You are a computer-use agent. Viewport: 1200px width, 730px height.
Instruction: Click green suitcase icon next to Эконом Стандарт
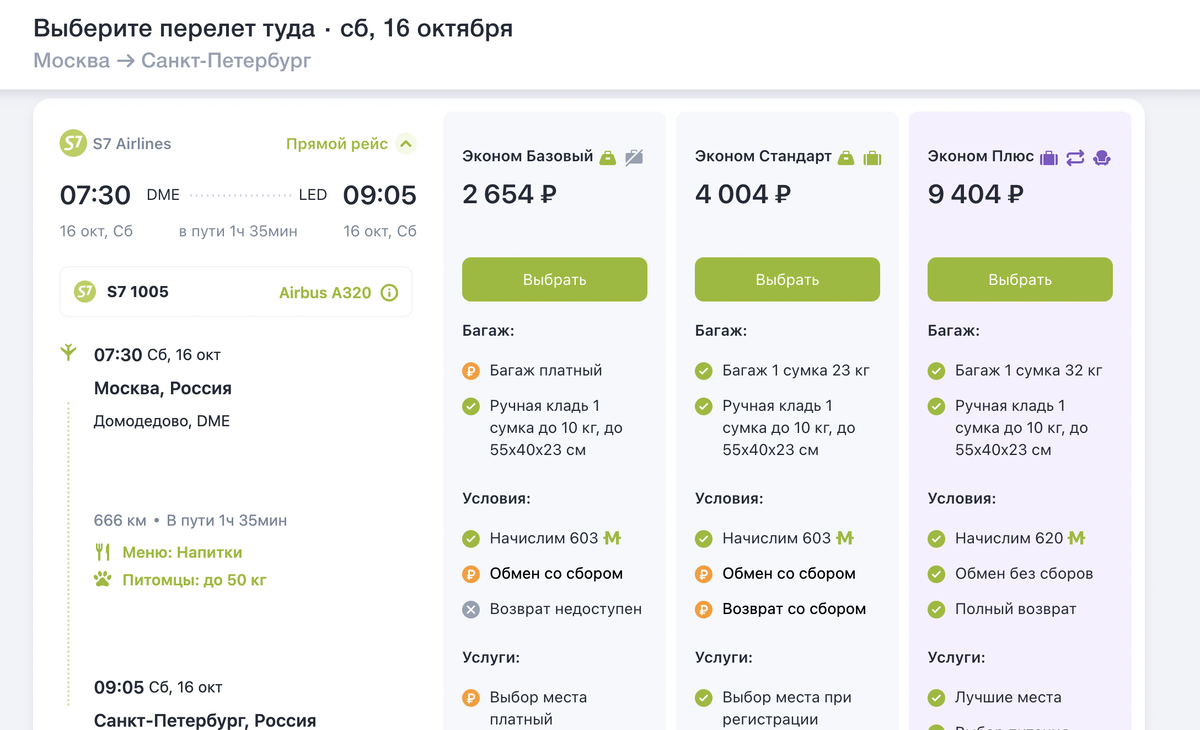tap(871, 157)
